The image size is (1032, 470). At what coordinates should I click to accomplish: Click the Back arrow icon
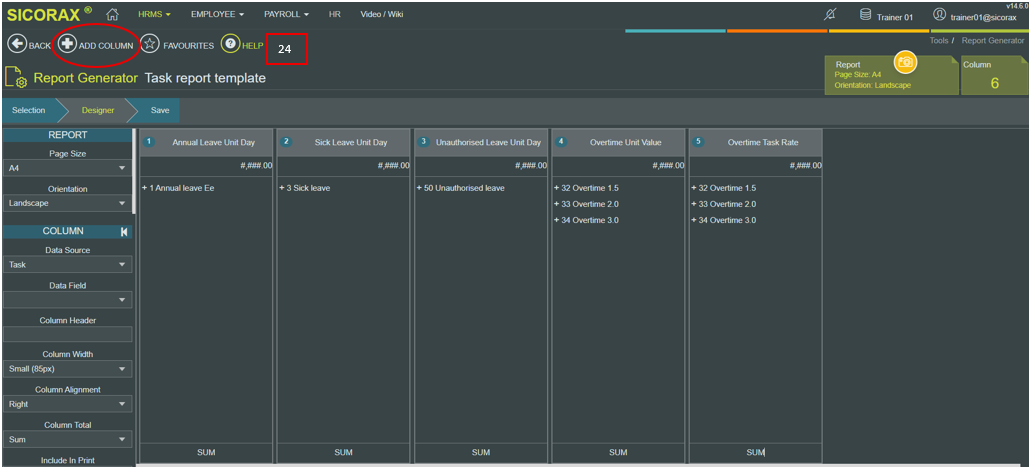coord(17,45)
